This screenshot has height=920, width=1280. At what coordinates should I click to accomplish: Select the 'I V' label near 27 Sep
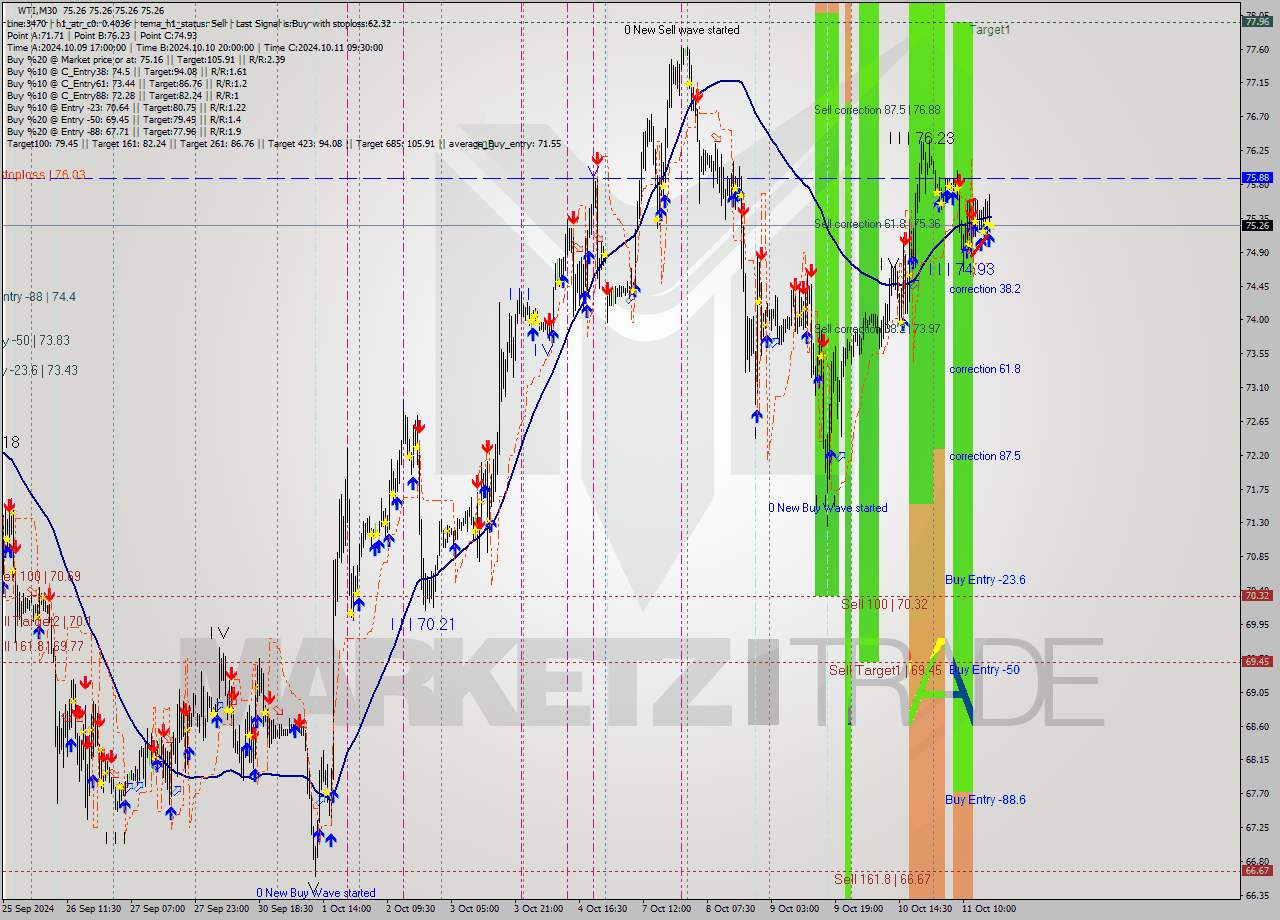point(220,633)
